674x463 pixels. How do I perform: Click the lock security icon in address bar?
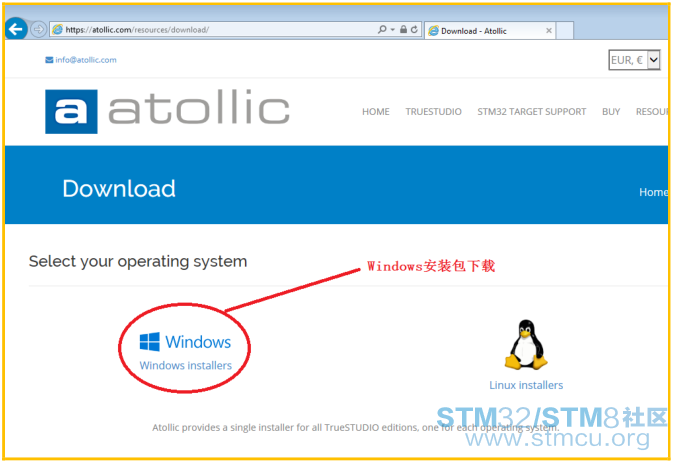[403, 29]
